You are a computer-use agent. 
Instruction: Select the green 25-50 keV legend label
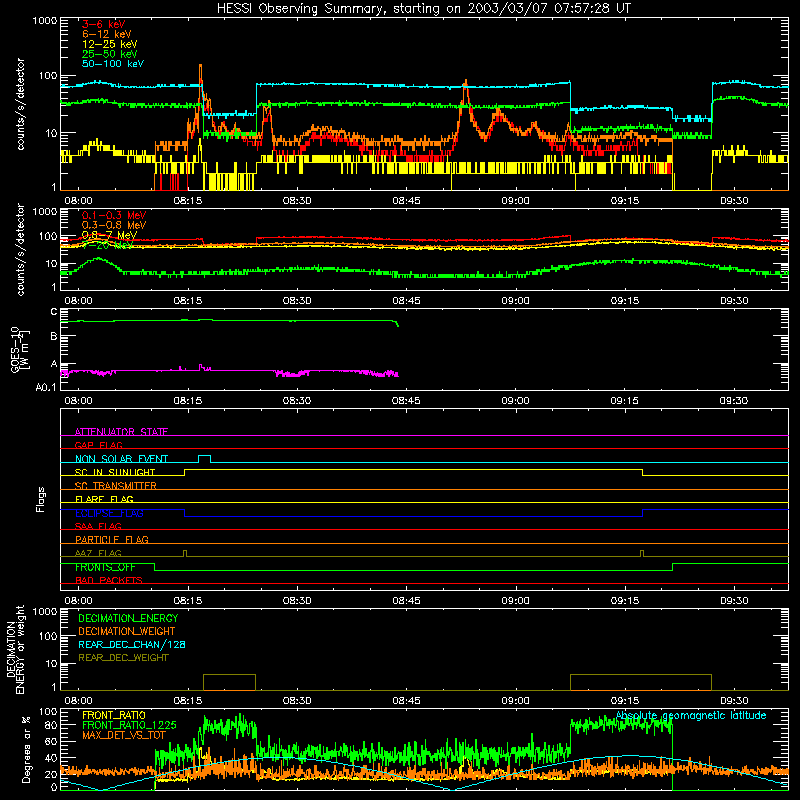110,54
